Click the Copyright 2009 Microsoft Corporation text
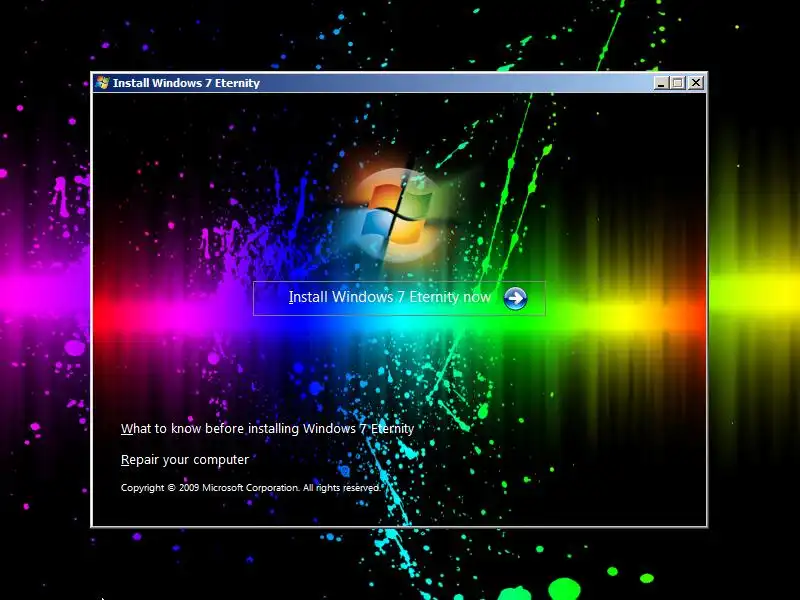The width and height of the screenshot is (800, 600). coord(251,488)
